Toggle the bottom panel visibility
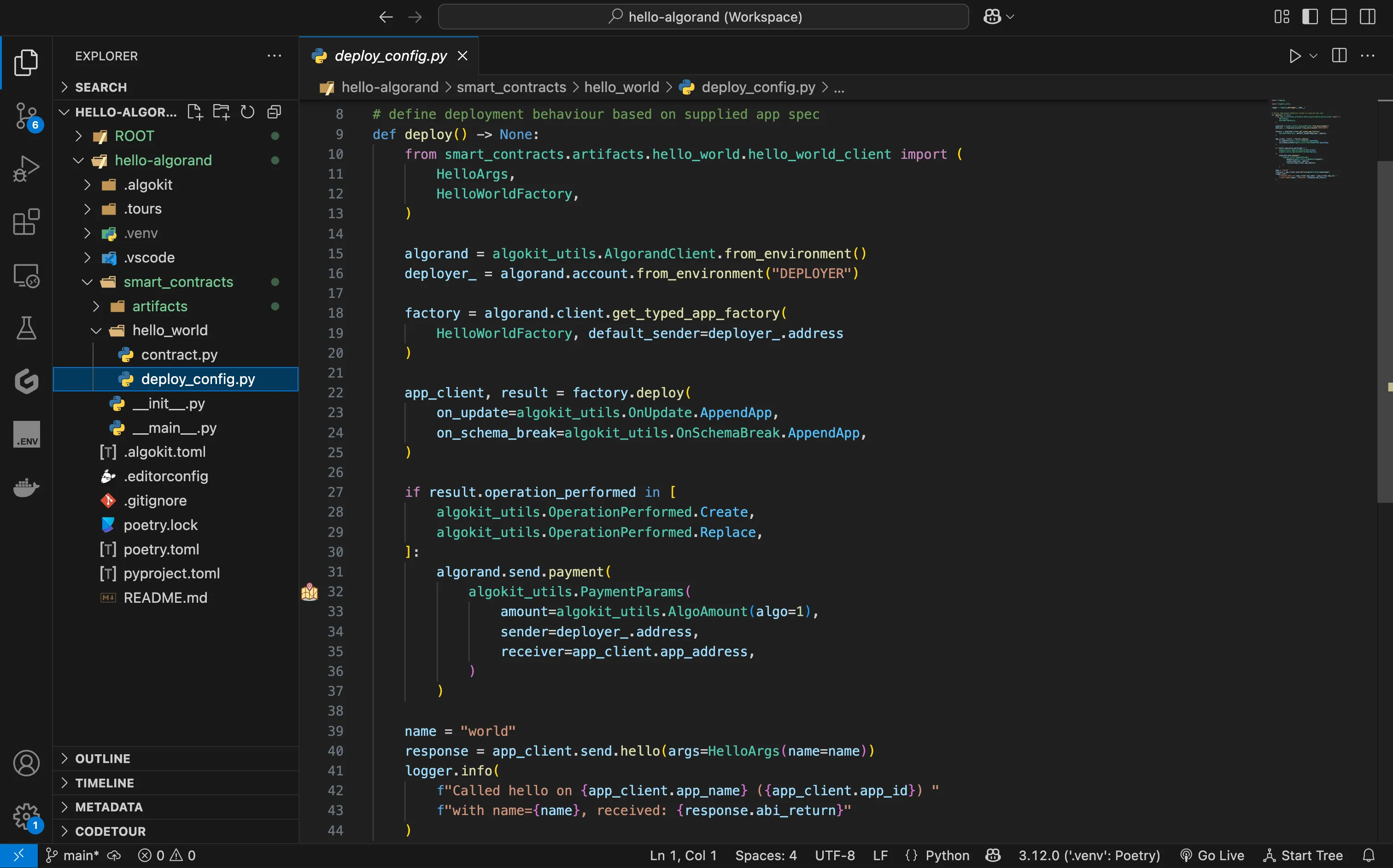Image resolution: width=1393 pixels, height=868 pixels. [x=1339, y=17]
